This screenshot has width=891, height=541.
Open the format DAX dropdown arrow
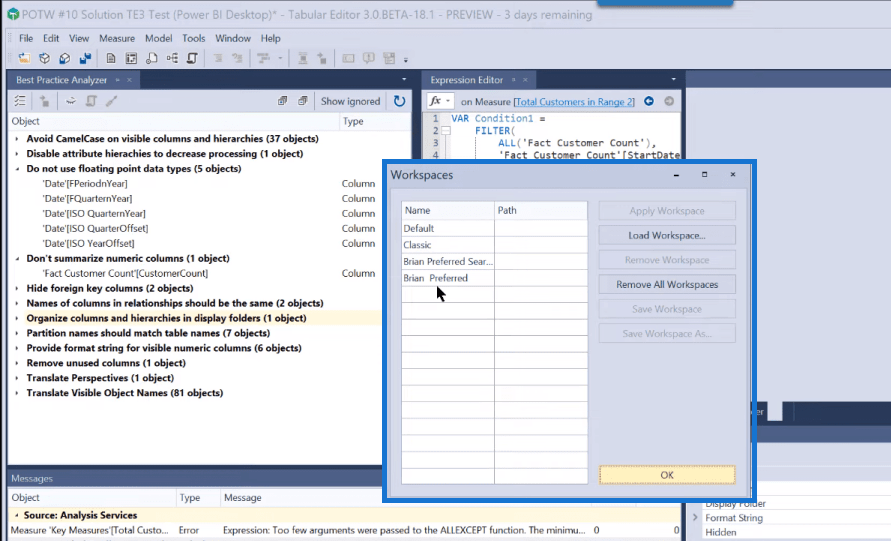[x=280, y=58]
